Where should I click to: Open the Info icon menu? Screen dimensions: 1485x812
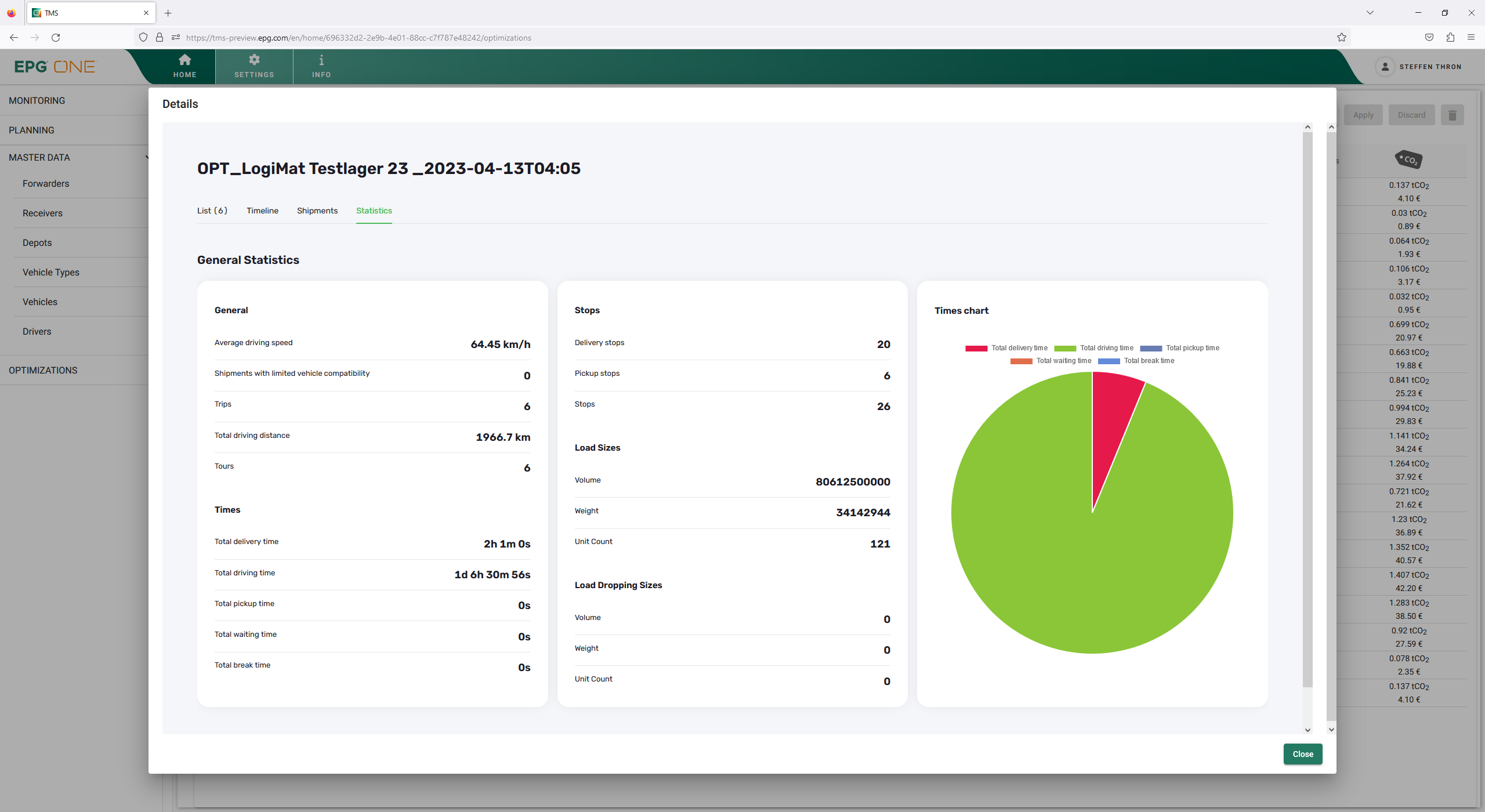click(321, 60)
